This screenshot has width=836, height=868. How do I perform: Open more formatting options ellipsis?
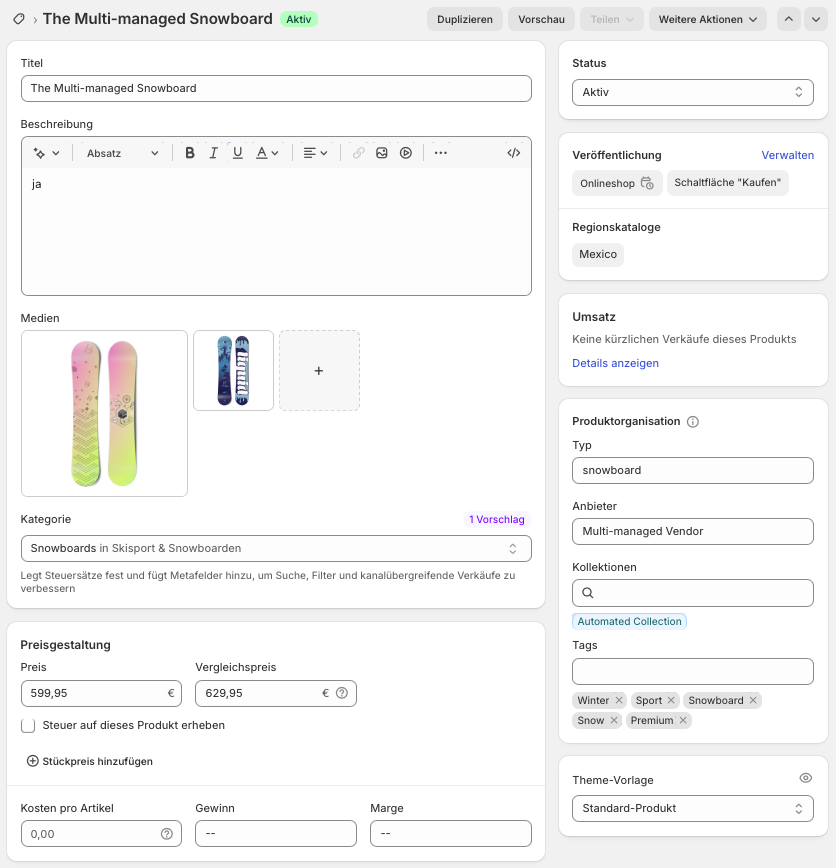441,153
